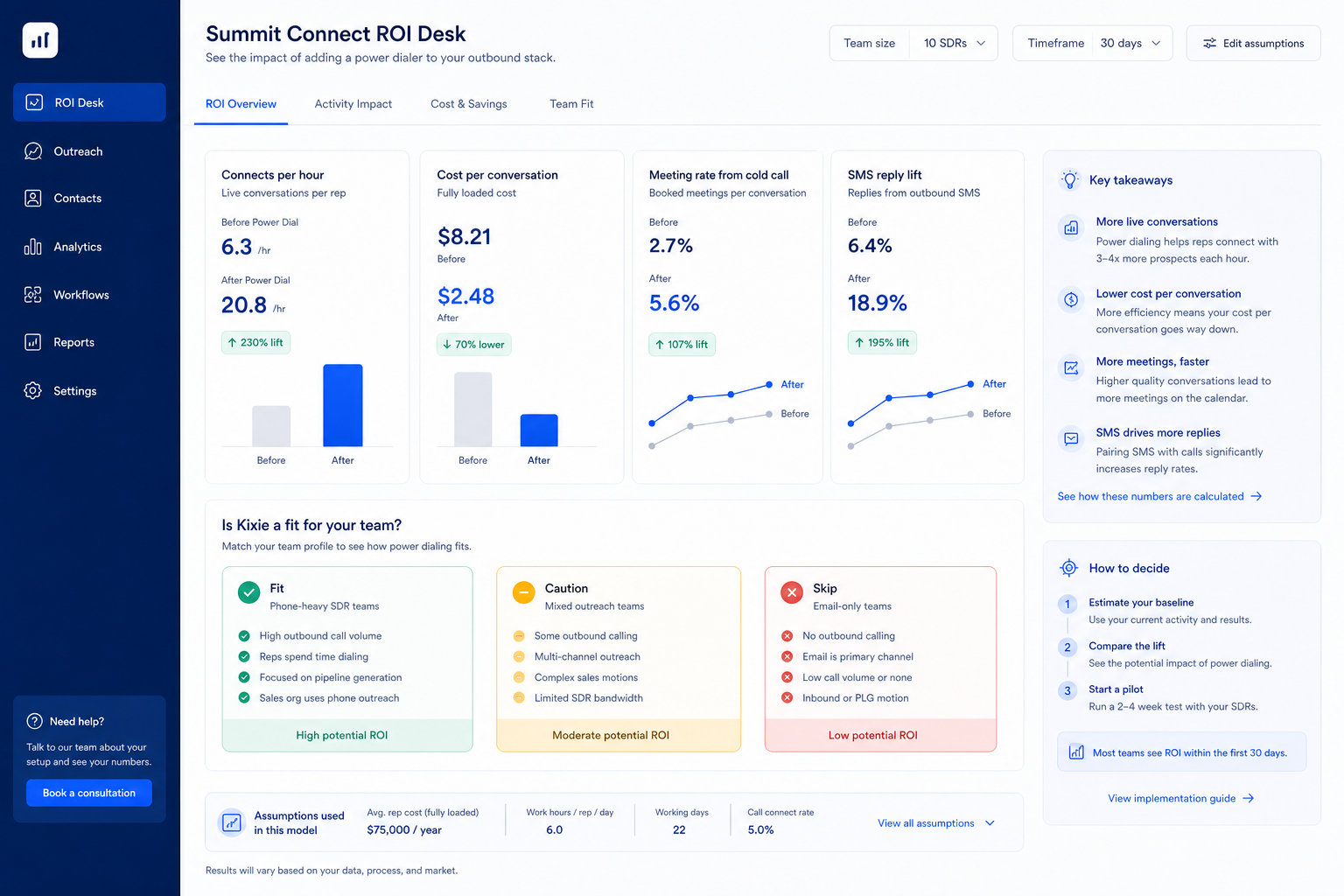
Task: Click the 107% lift badge
Action: click(x=682, y=344)
